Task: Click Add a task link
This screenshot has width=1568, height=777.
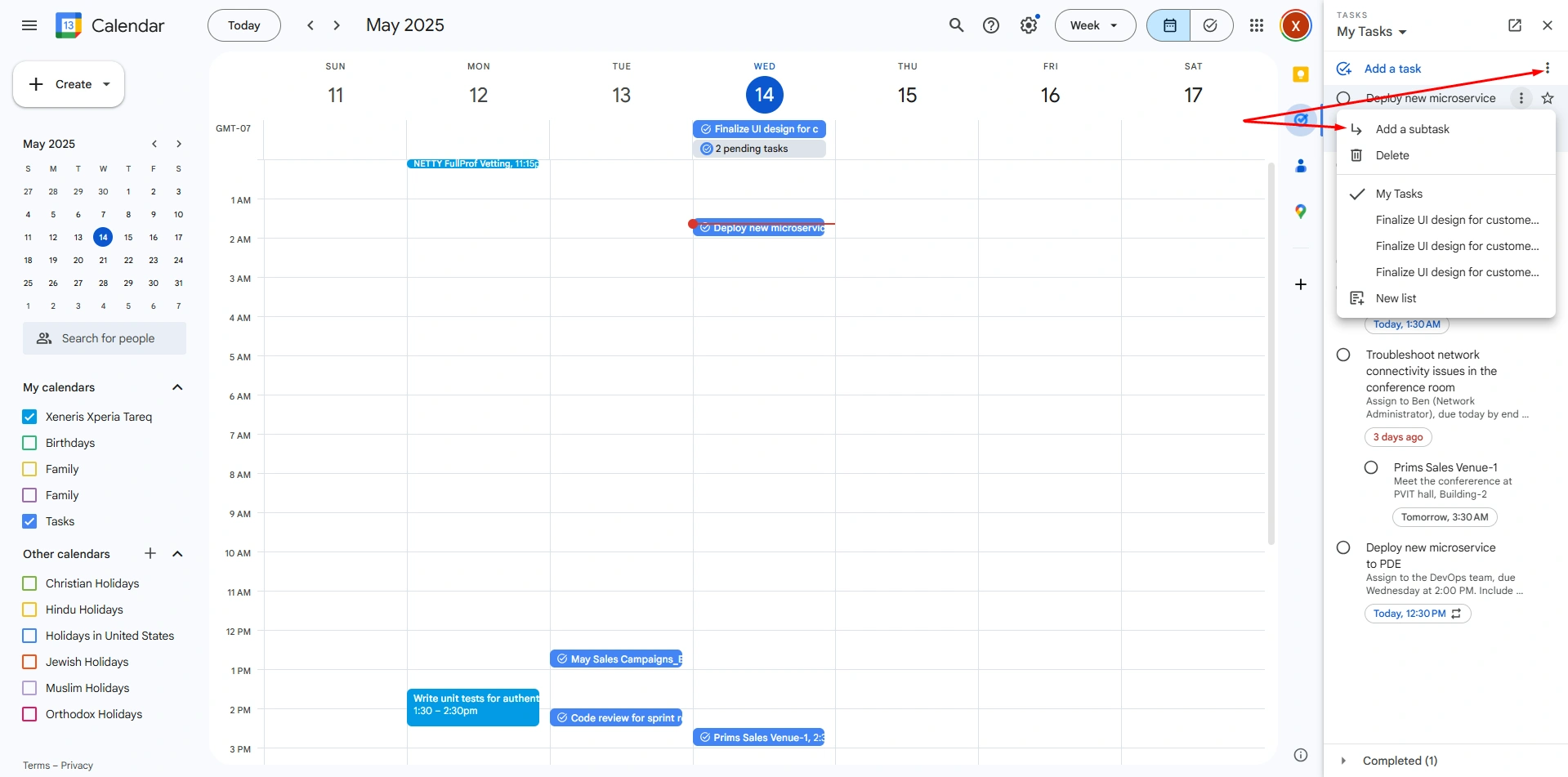Action: pos(1392,69)
